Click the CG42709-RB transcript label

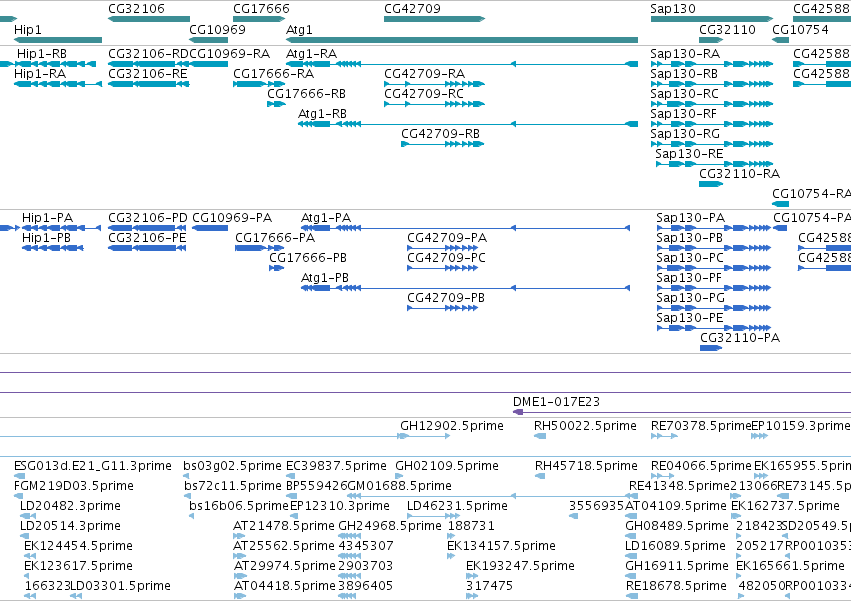(x=441, y=134)
